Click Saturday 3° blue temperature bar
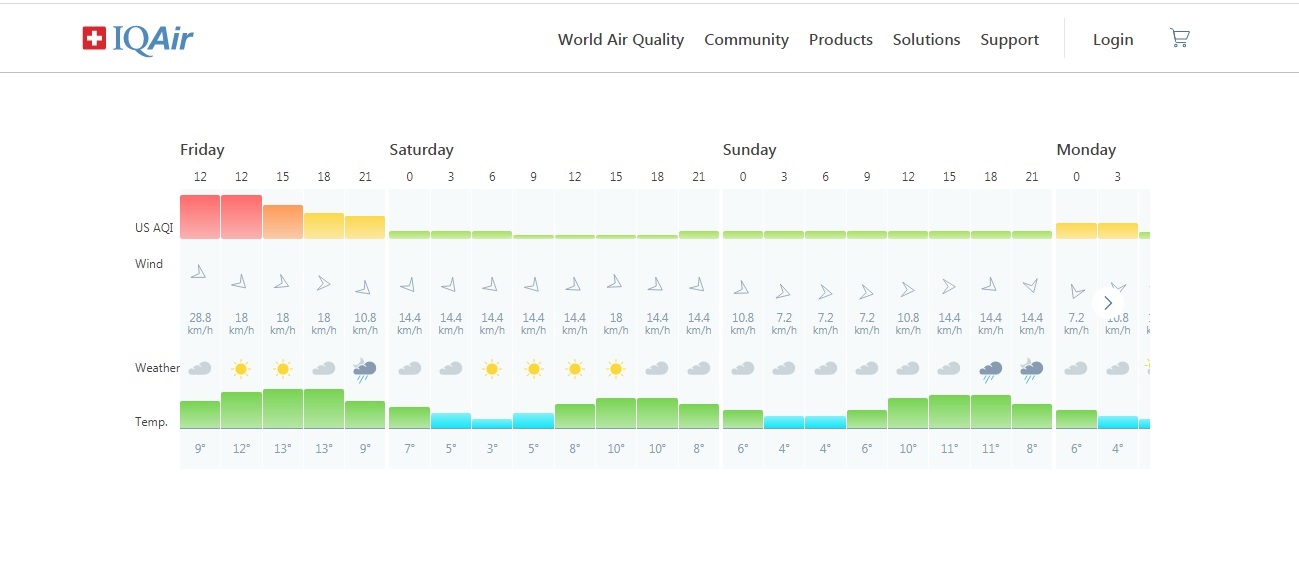 coord(492,424)
